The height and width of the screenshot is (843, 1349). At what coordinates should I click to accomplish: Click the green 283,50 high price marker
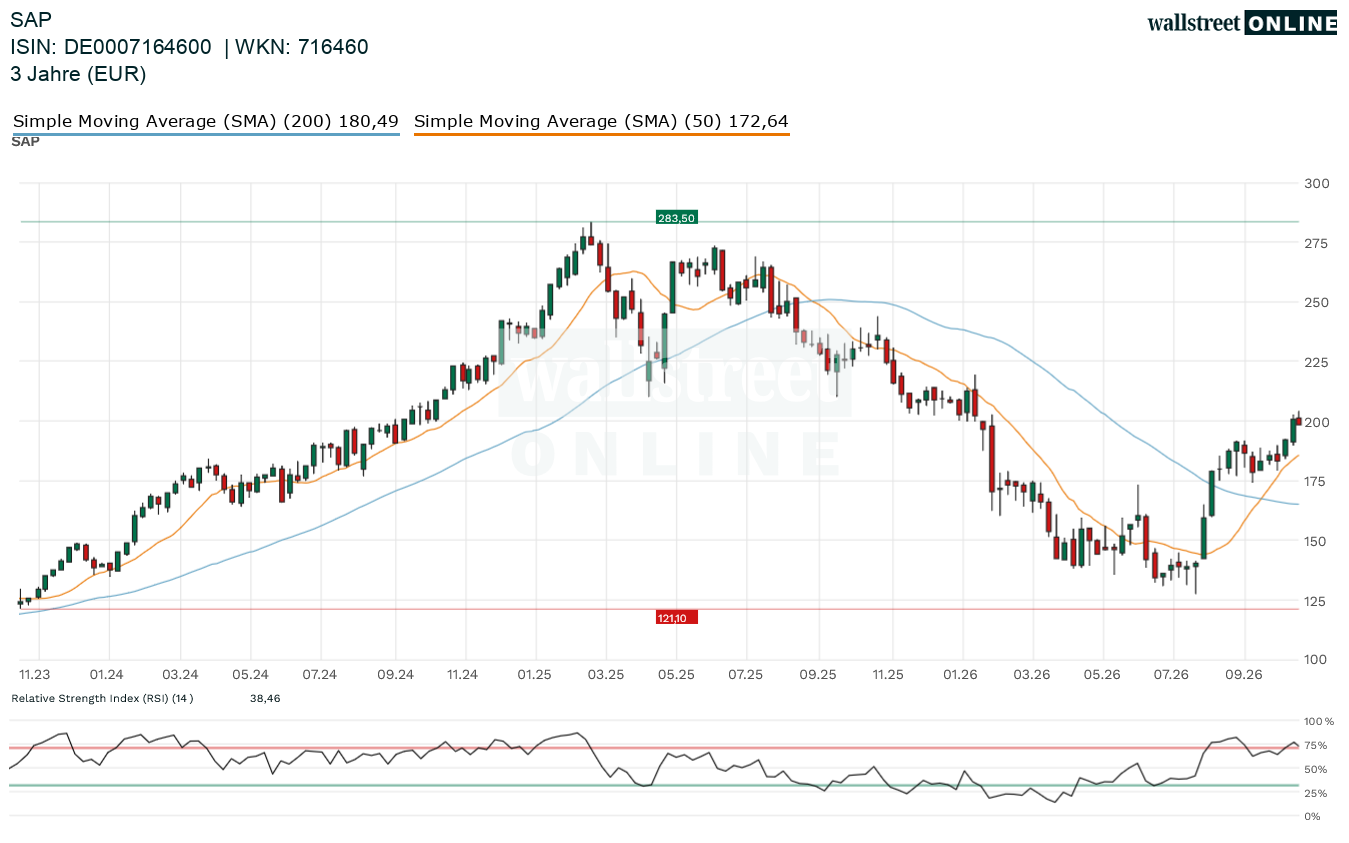tap(676, 217)
